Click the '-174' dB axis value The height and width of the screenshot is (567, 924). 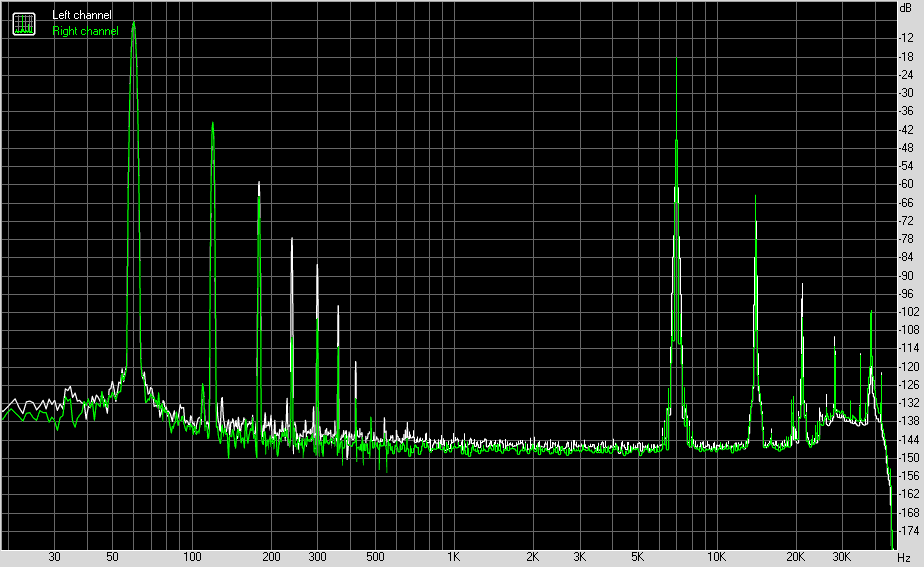point(908,531)
